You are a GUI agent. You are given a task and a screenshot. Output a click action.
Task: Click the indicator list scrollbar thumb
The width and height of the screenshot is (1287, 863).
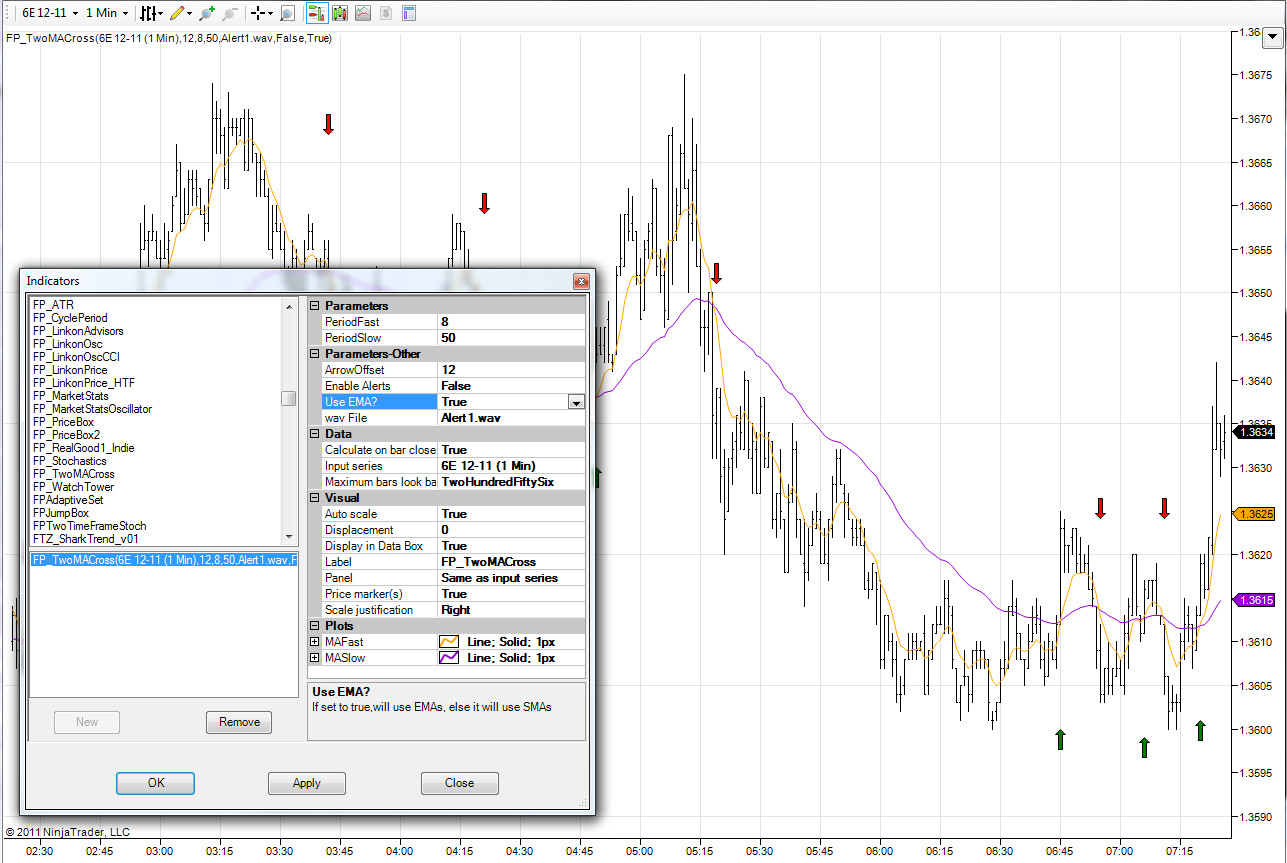[x=288, y=399]
